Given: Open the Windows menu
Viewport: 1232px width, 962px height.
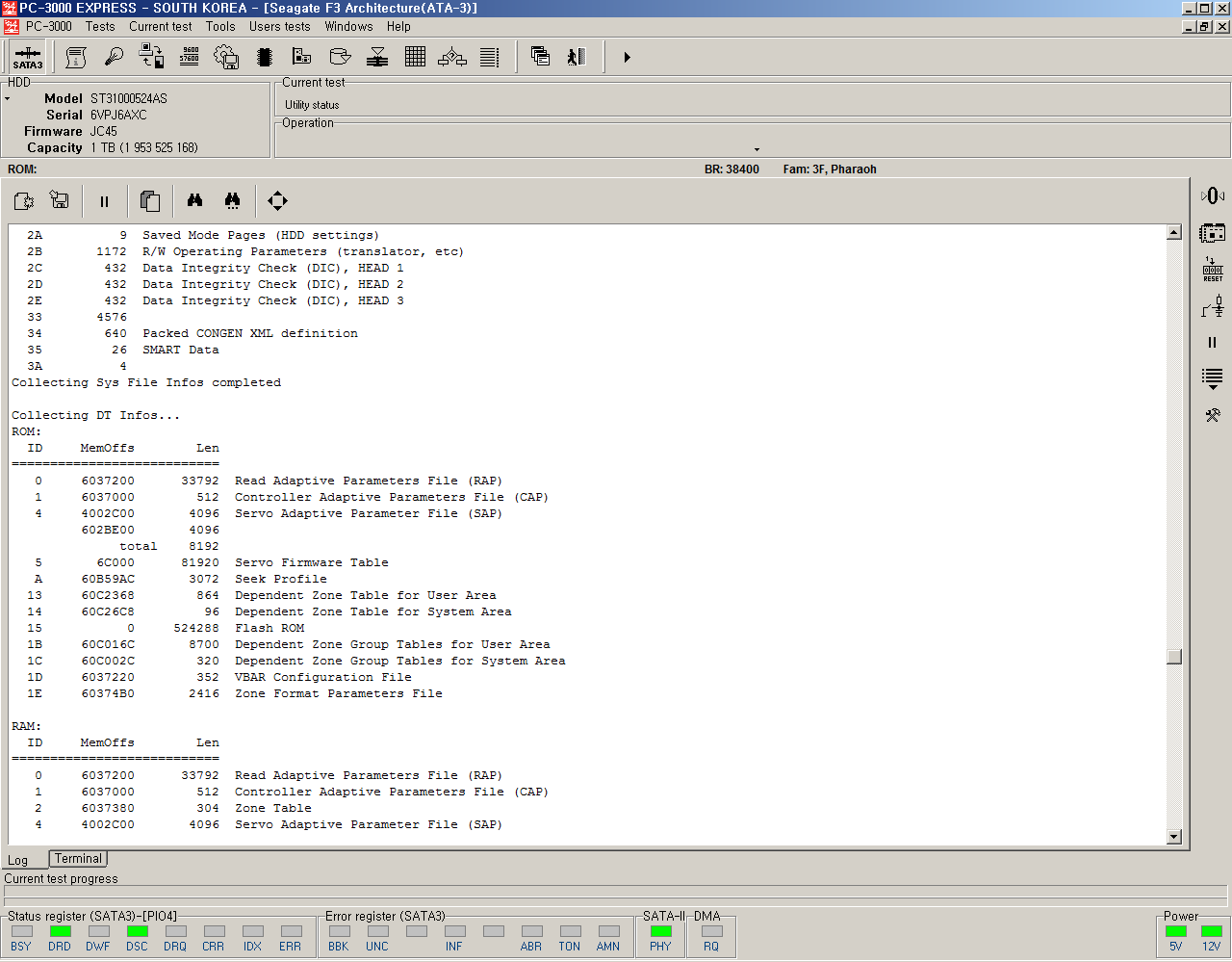Looking at the screenshot, I should [x=348, y=27].
